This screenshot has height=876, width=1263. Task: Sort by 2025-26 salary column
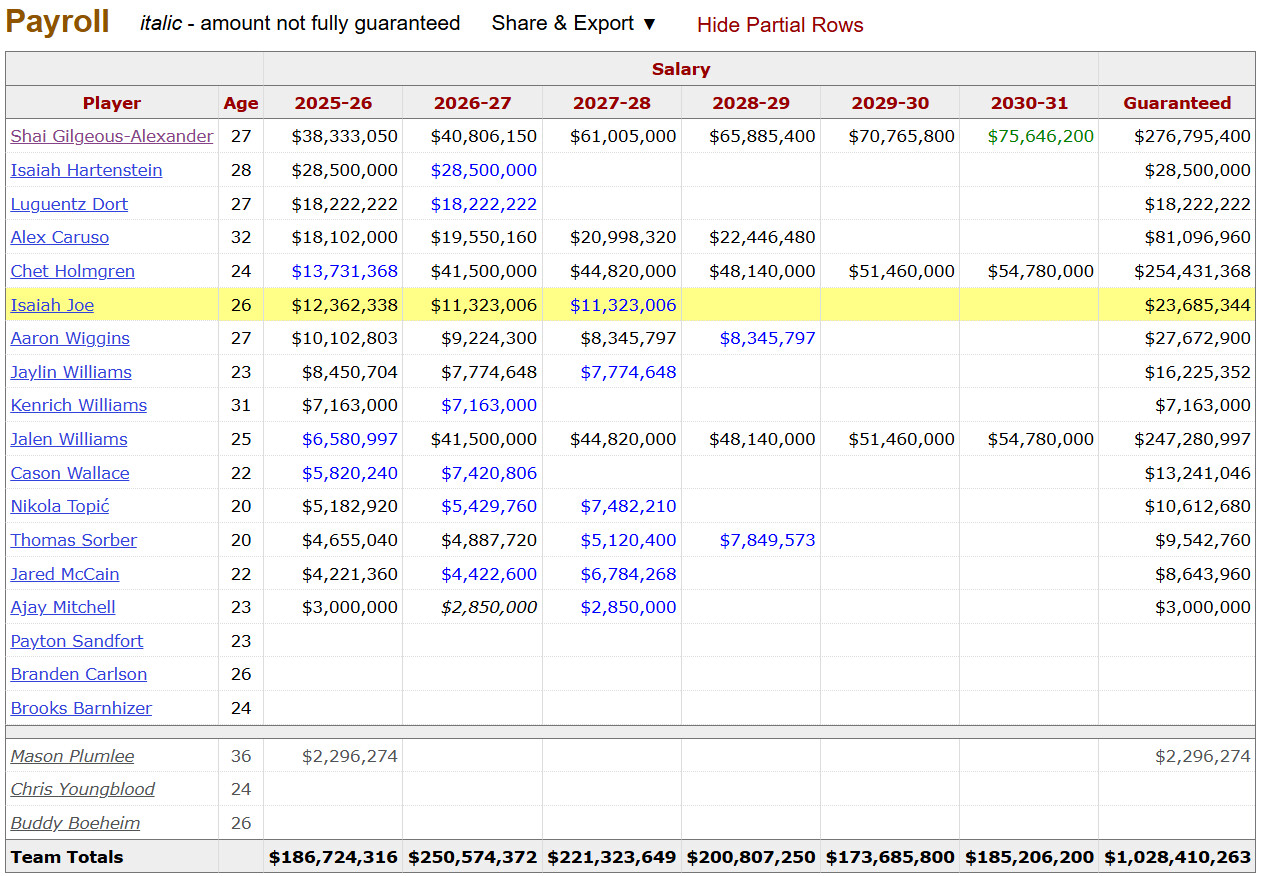click(333, 103)
